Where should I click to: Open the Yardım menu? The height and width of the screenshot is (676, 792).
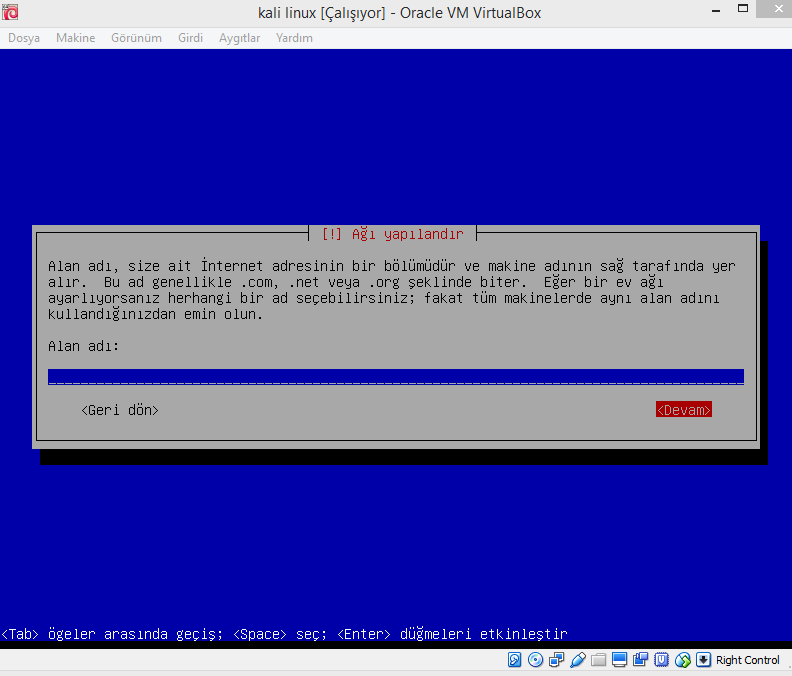294,38
